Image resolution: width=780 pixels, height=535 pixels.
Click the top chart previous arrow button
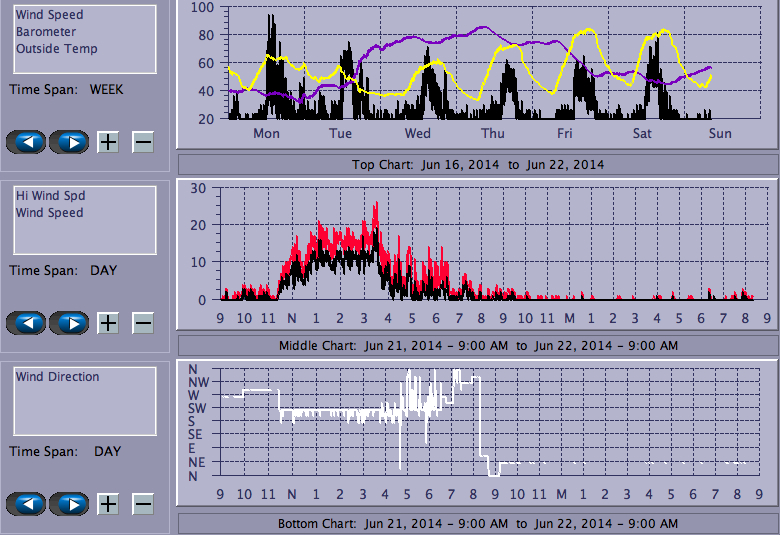26,142
